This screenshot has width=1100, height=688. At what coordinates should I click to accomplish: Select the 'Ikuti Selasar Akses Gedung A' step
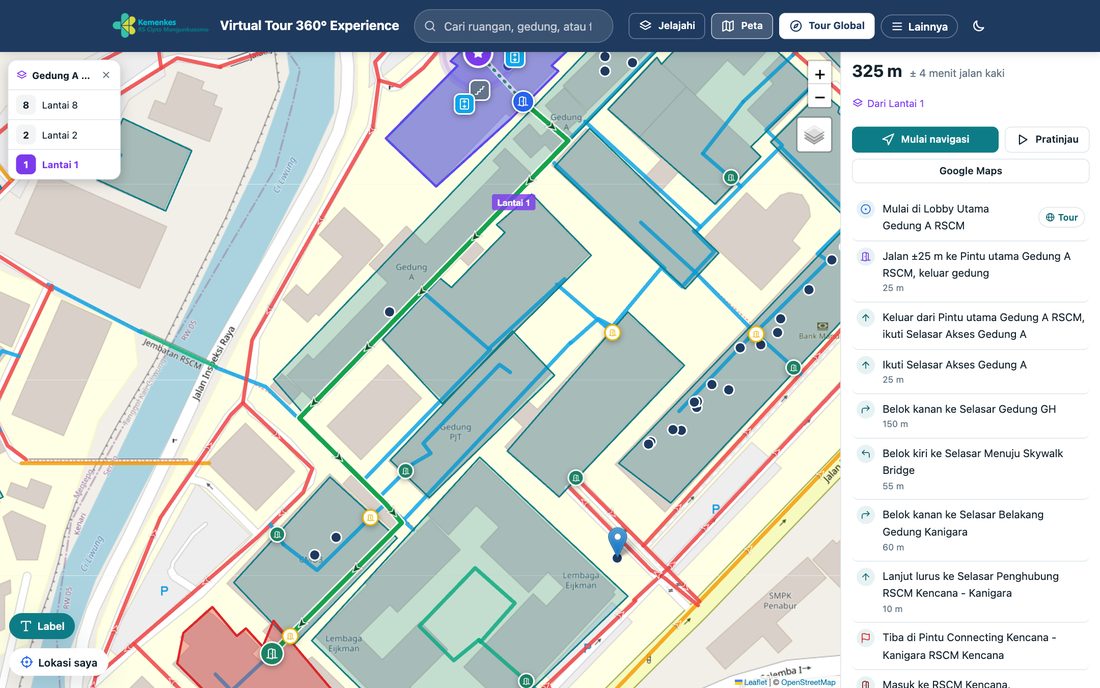coord(970,372)
